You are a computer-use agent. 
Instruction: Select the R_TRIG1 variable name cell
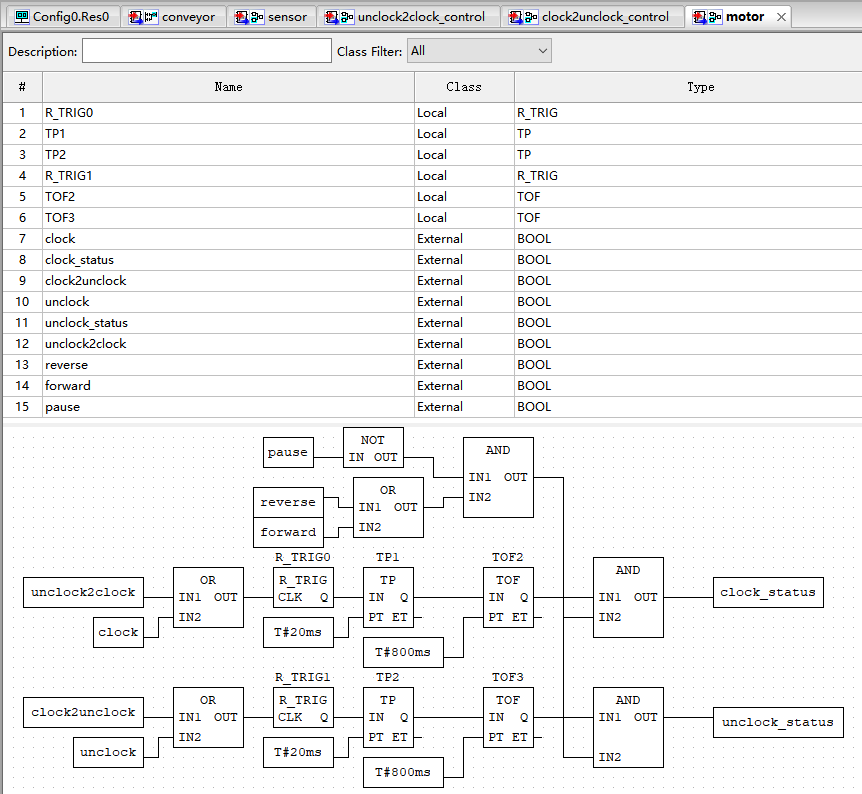click(x=228, y=175)
